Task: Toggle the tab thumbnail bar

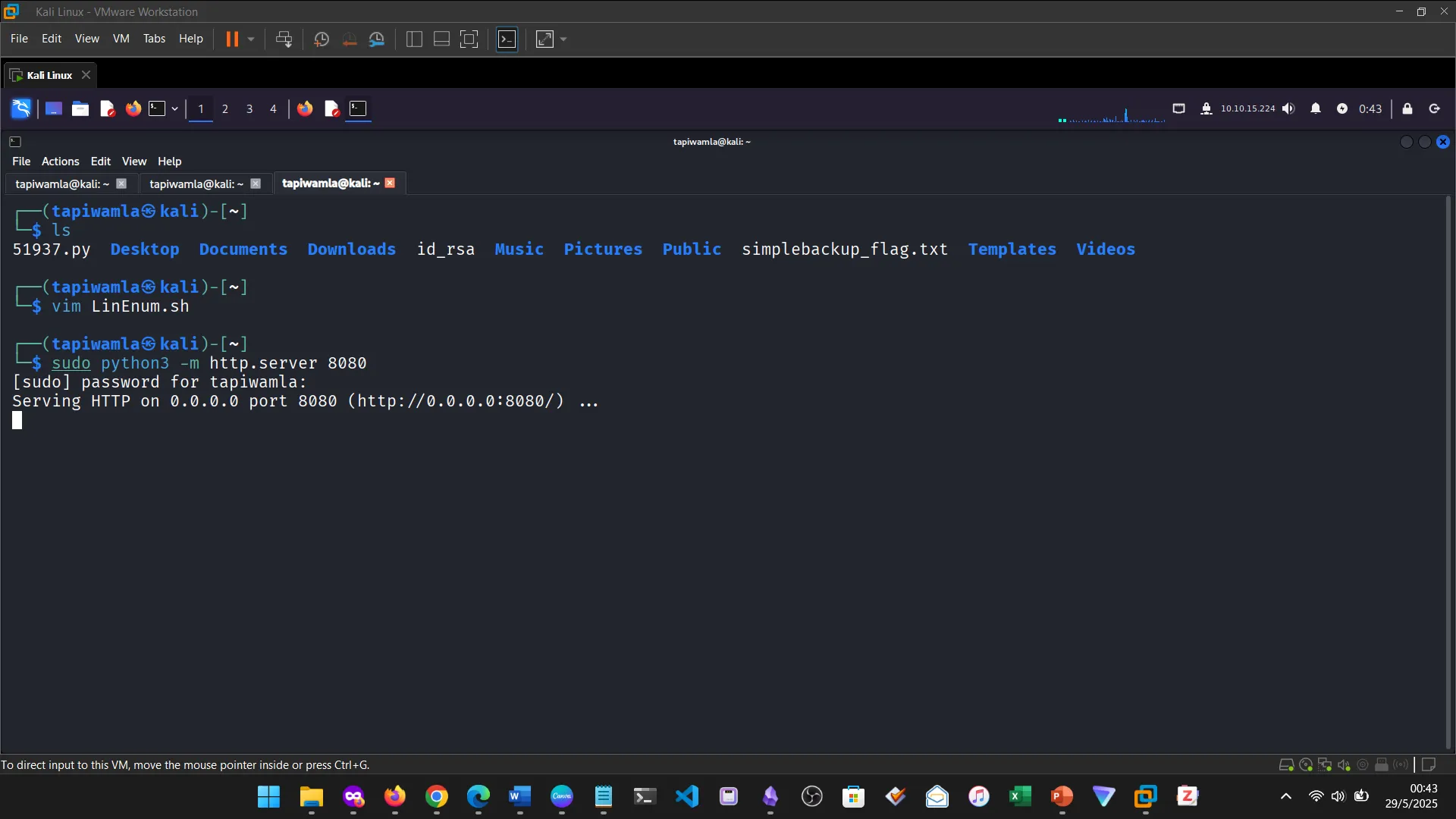Action: 441,39
